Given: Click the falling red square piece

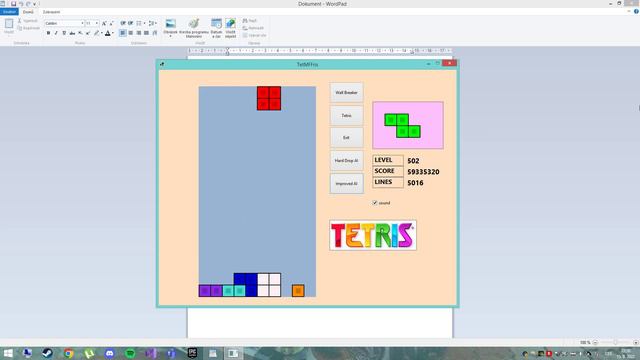Looking at the screenshot, I should tap(269, 98).
